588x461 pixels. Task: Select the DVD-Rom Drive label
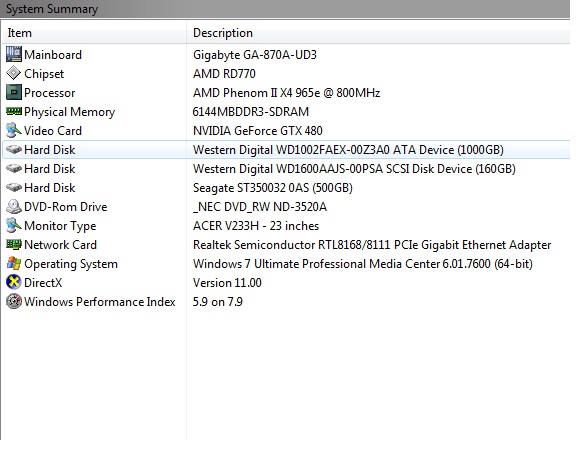tap(66, 207)
